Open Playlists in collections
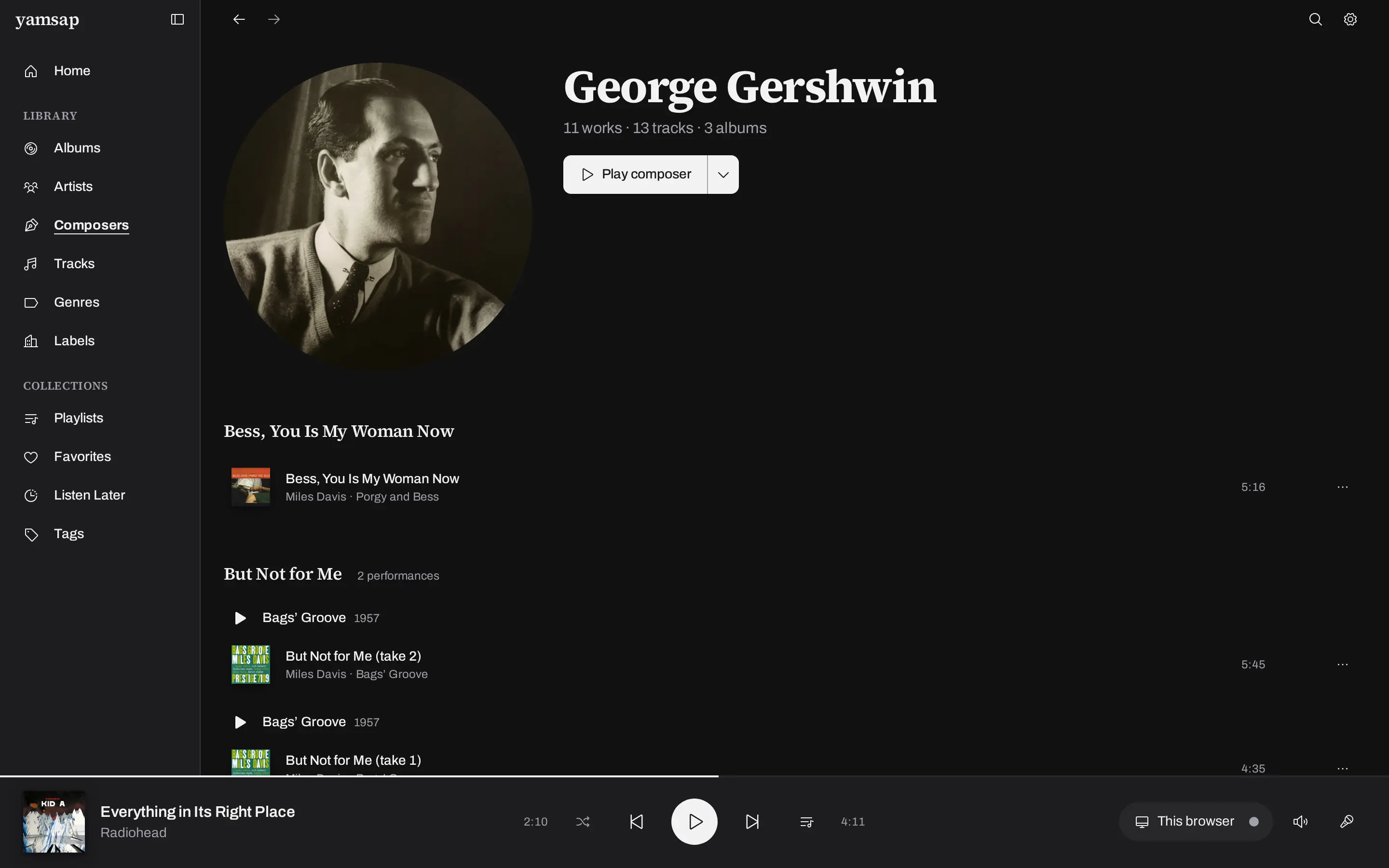 (78, 418)
